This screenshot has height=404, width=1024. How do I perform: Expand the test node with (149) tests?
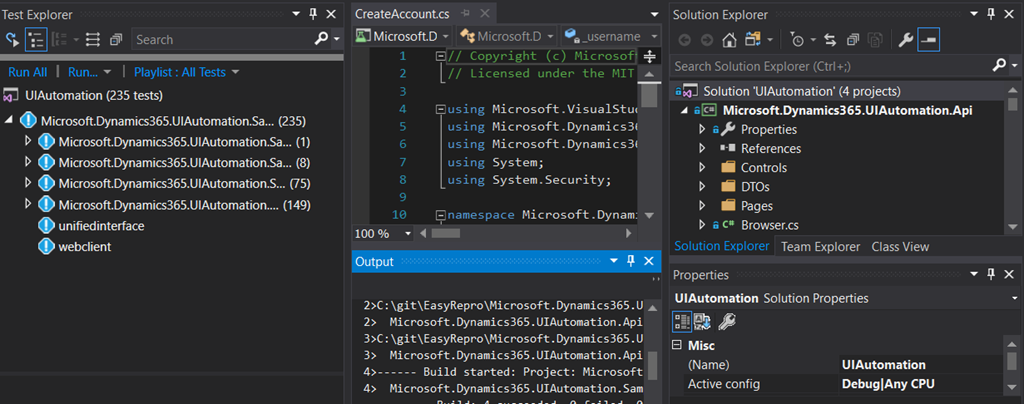pyautogui.click(x=27, y=204)
